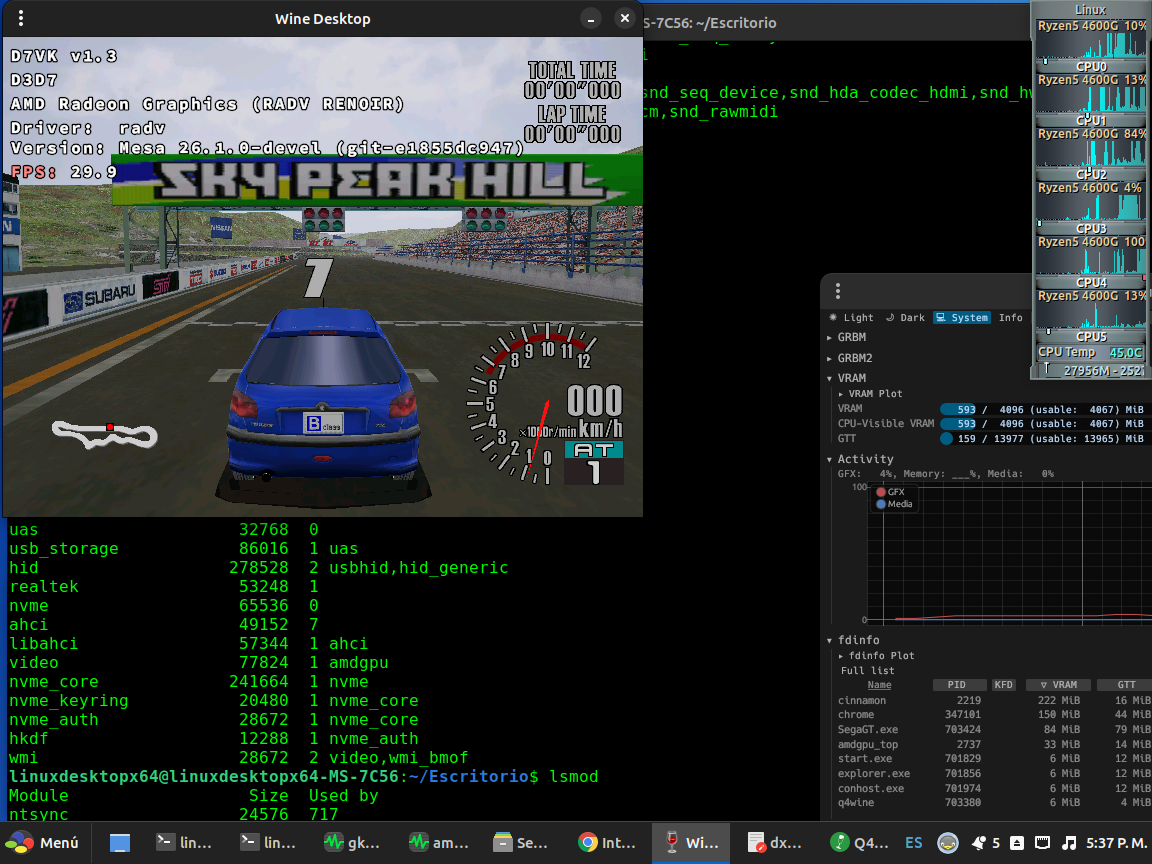Collapse the fdinfo section

853,640
